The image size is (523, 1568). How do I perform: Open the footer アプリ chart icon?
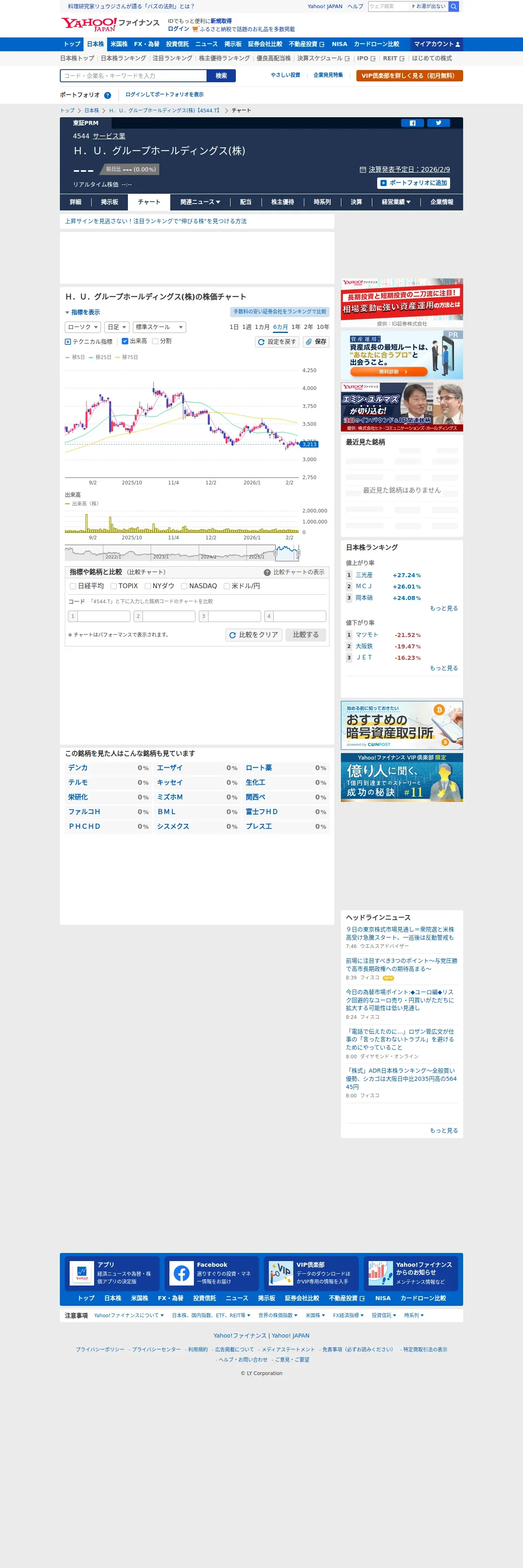click(81, 1273)
